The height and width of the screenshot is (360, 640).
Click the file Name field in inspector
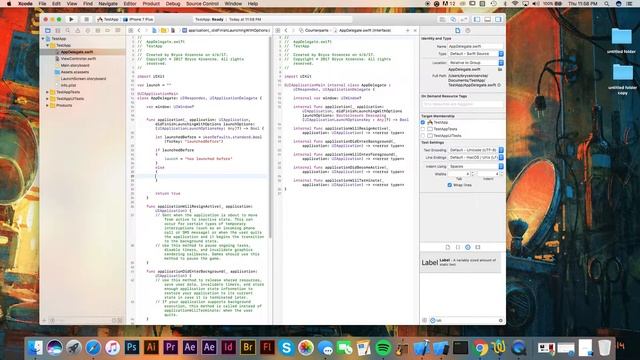475,47
